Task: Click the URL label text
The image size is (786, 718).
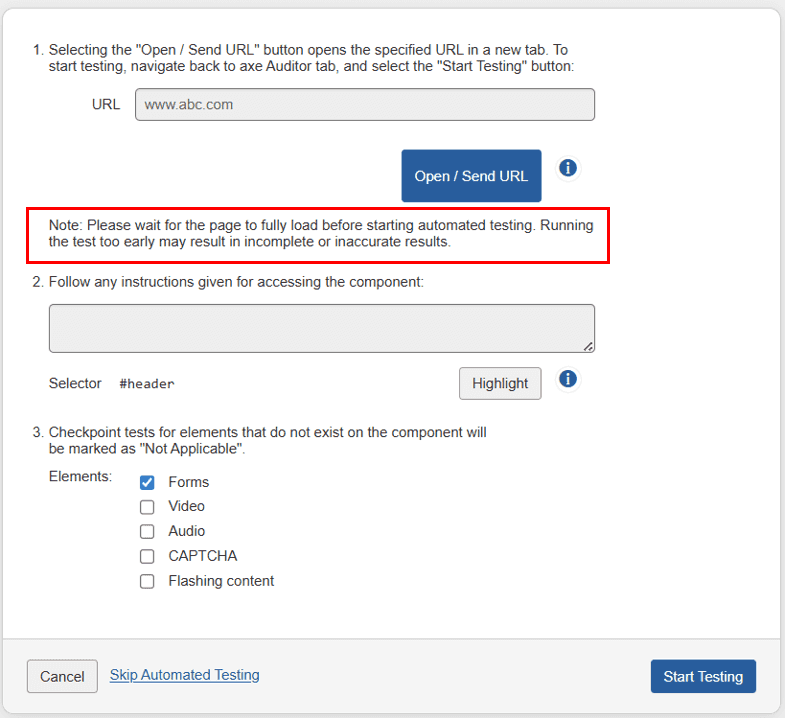Action: [106, 104]
